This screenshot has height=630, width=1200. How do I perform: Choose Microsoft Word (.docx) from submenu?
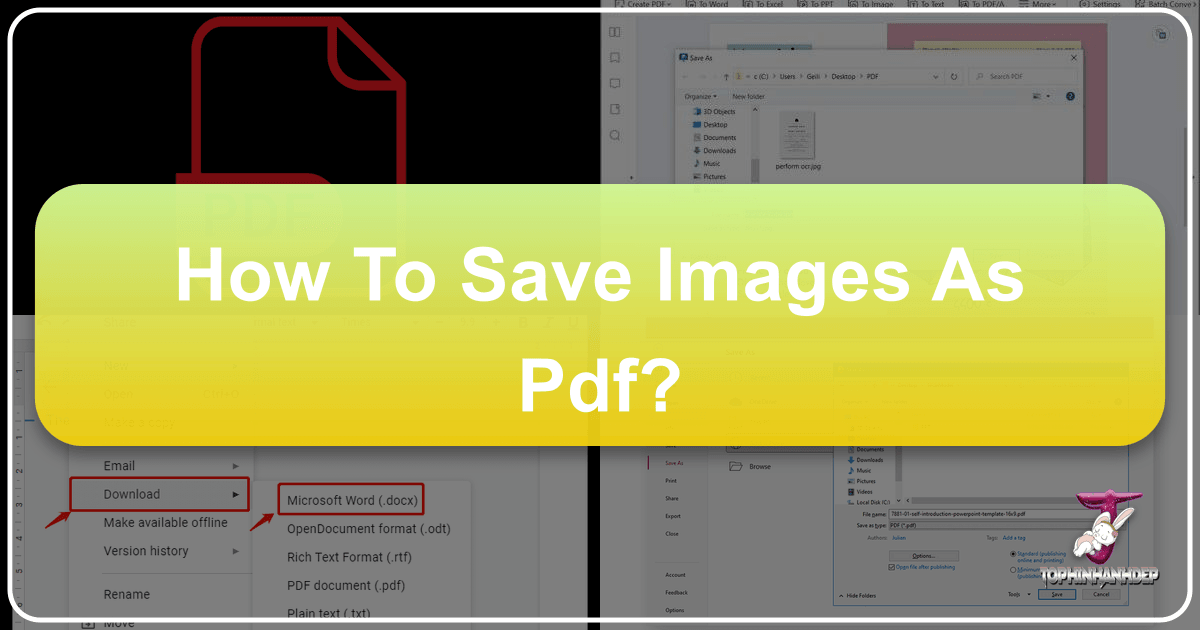coord(353,500)
